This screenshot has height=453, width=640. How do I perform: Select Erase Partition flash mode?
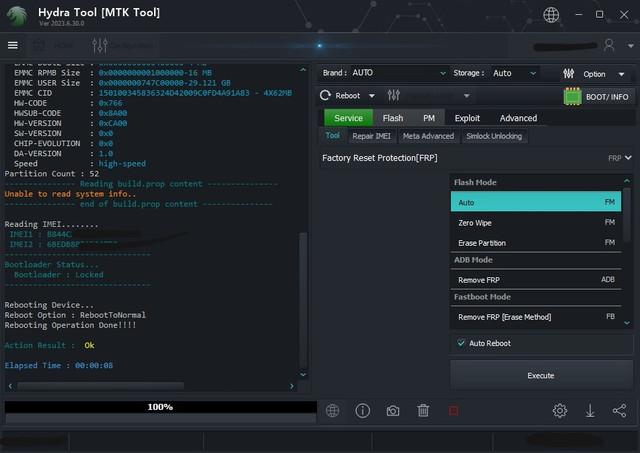coord(536,243)
